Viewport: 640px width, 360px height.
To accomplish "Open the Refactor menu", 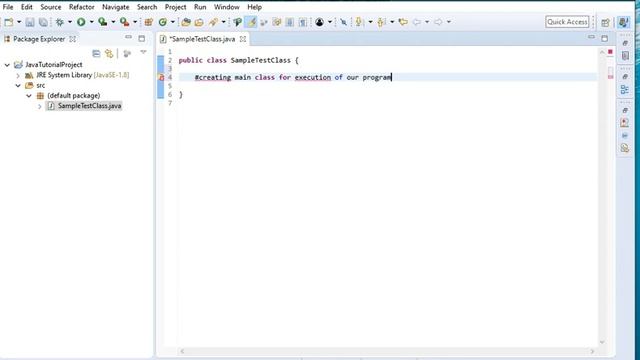I will click(82, 7).
